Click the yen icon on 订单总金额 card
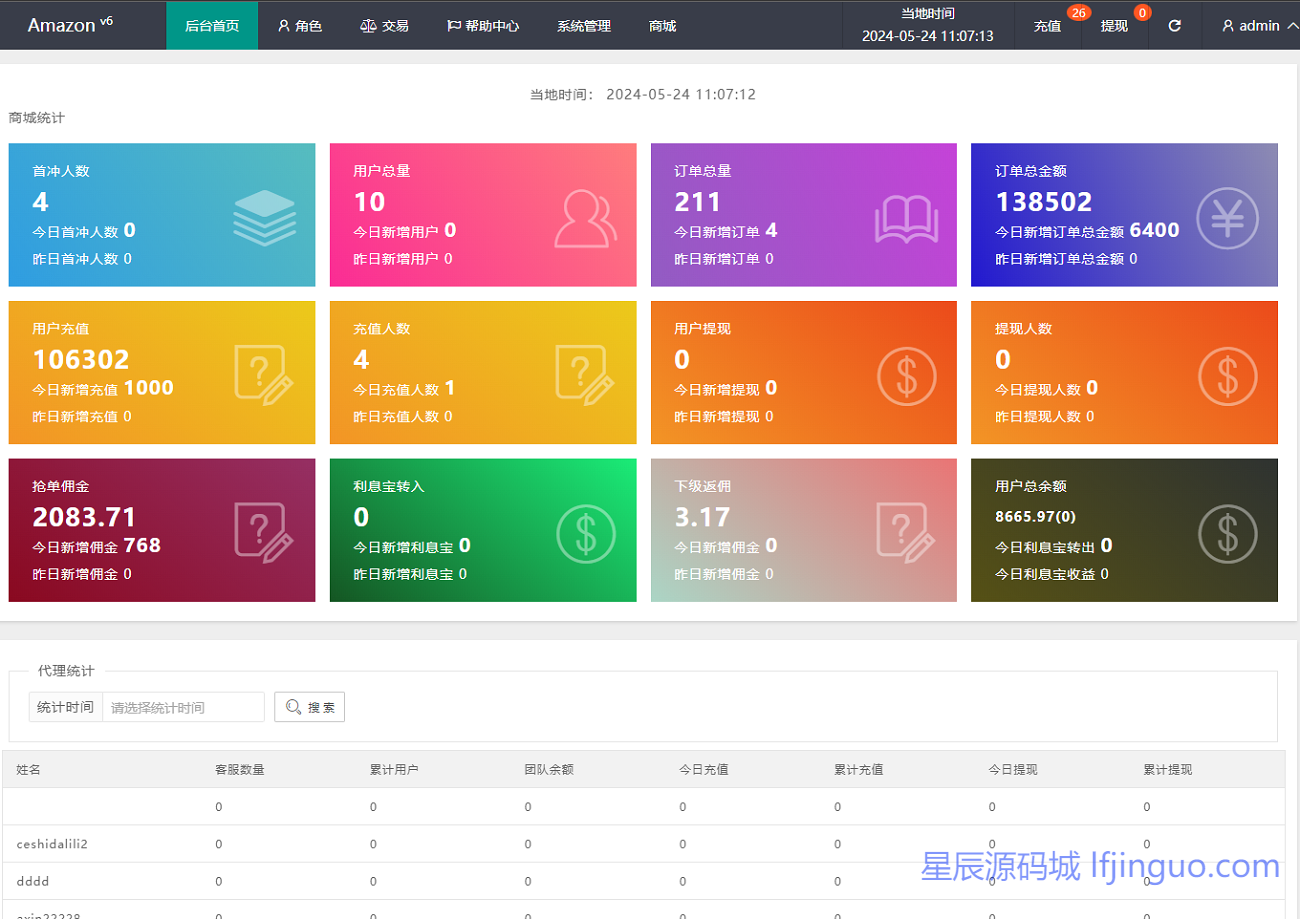The height and width of the screenshot is (919, 1300). pos(1227,218)
